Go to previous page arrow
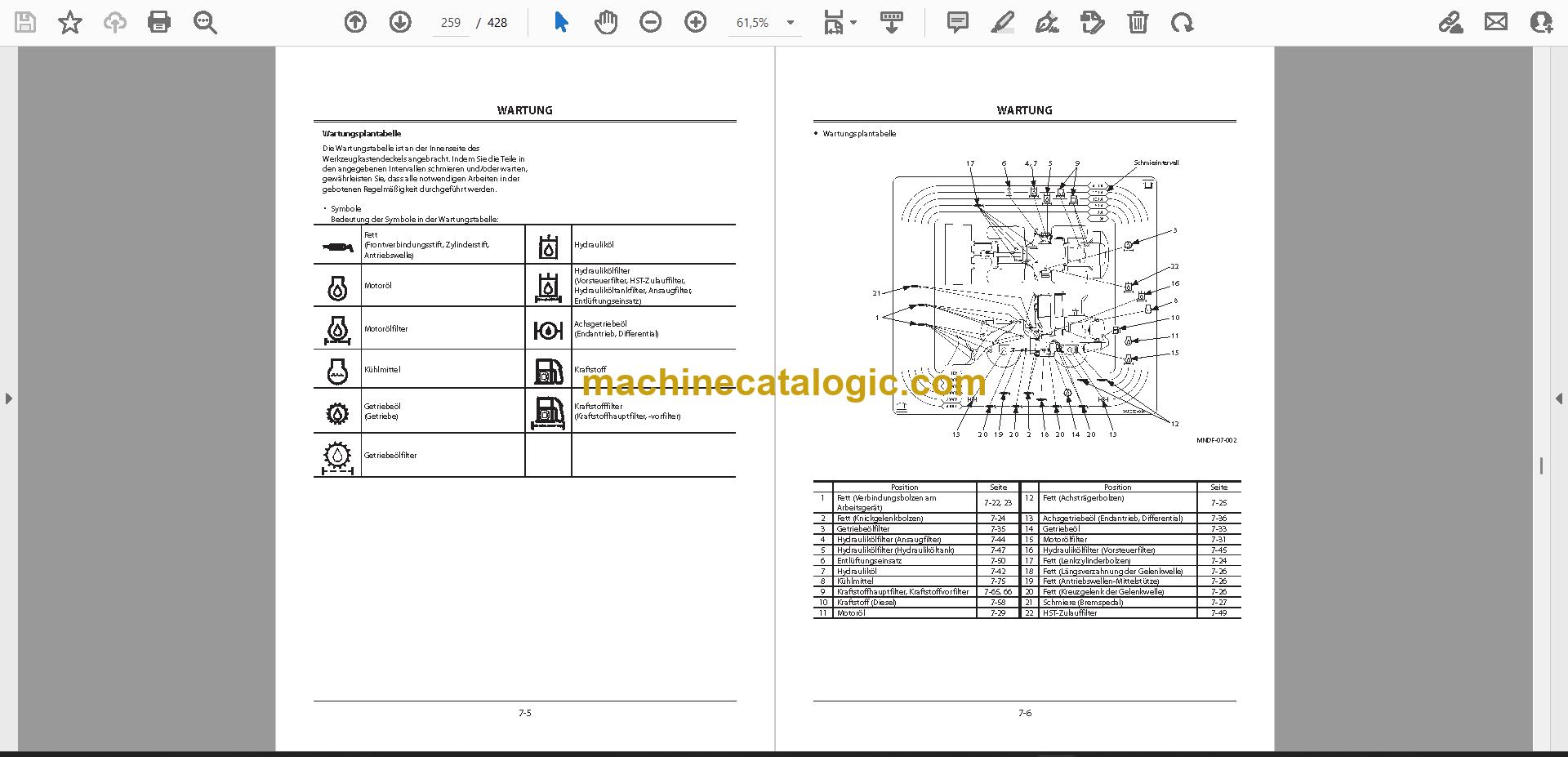The width and height of the screenshot is (1568, 757). point(355,22)
